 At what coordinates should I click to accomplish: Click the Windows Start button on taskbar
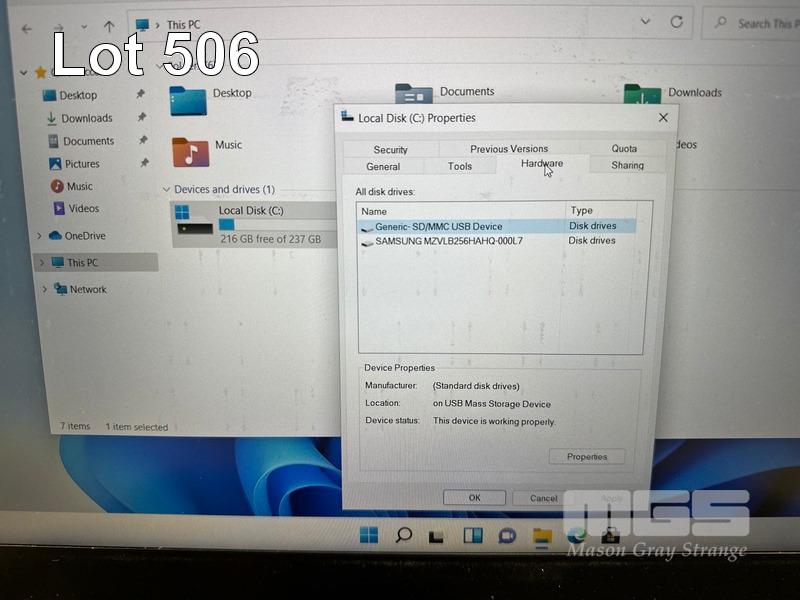click(x=369, y=536)
